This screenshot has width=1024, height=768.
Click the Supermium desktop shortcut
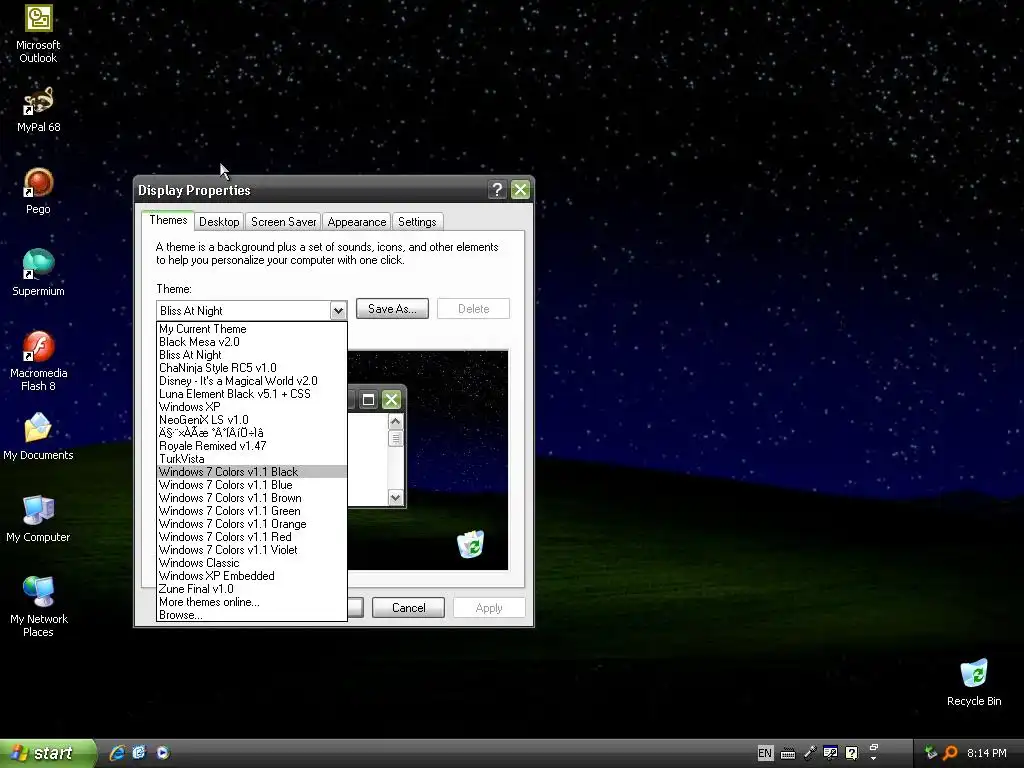38,272
